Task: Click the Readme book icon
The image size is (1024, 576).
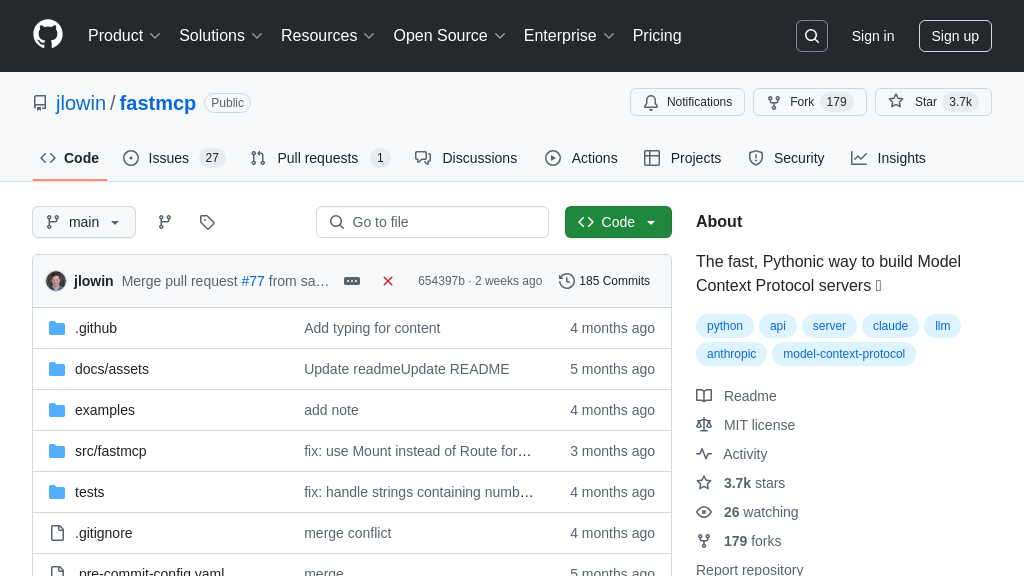Action: (704, 396)
